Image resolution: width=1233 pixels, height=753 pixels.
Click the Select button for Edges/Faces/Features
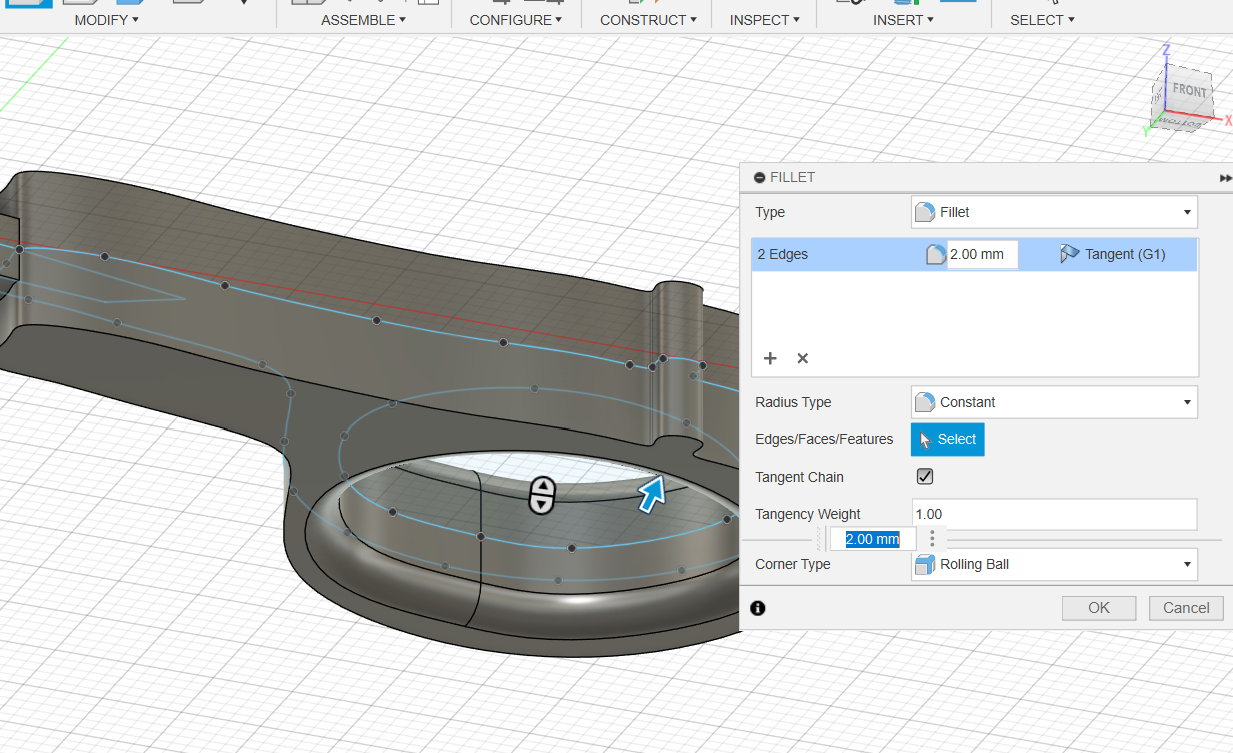(x=947, y=439)
